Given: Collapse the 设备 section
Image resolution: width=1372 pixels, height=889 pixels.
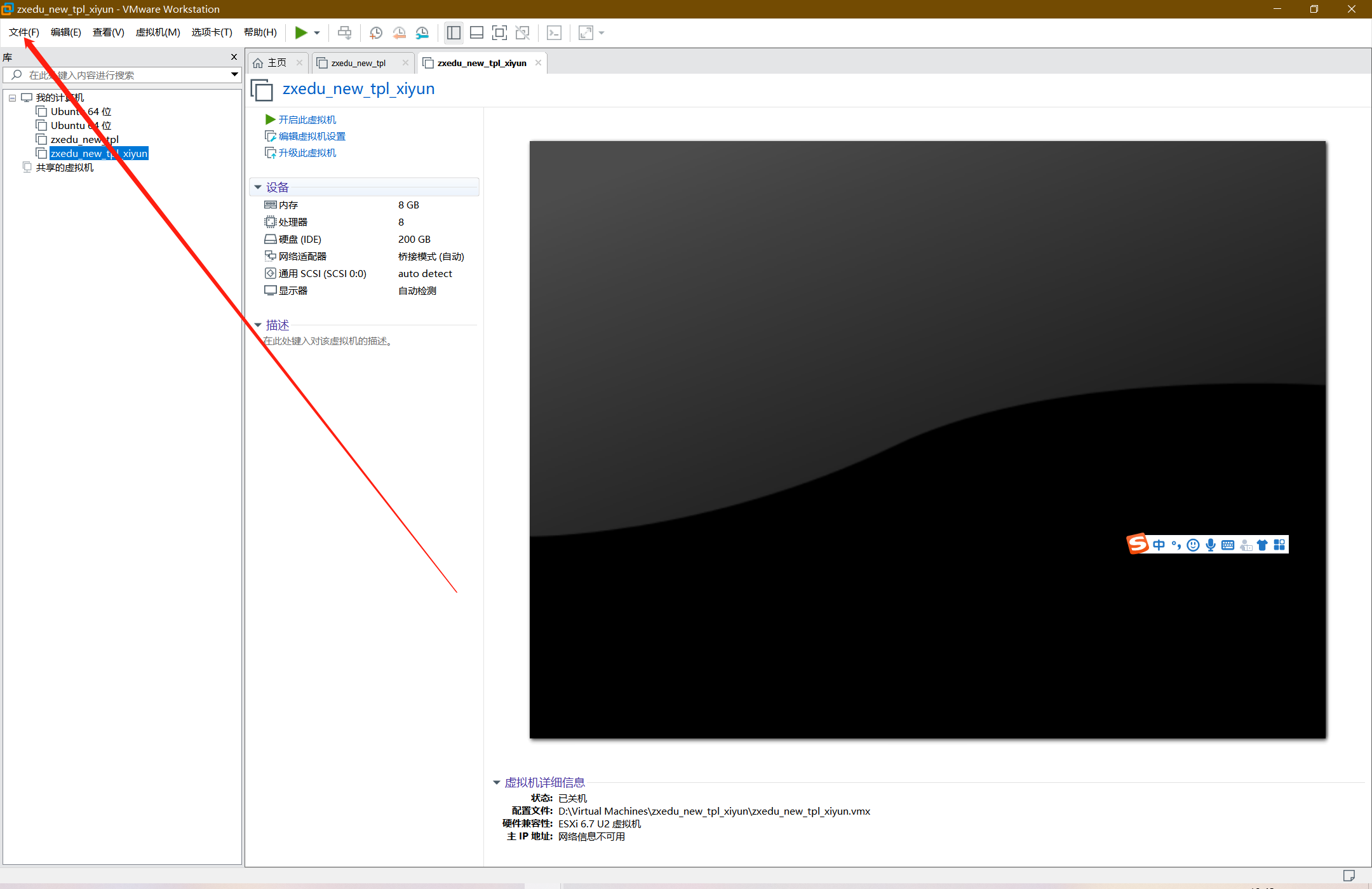Looking at the screenshot, I should pos(258,187).
